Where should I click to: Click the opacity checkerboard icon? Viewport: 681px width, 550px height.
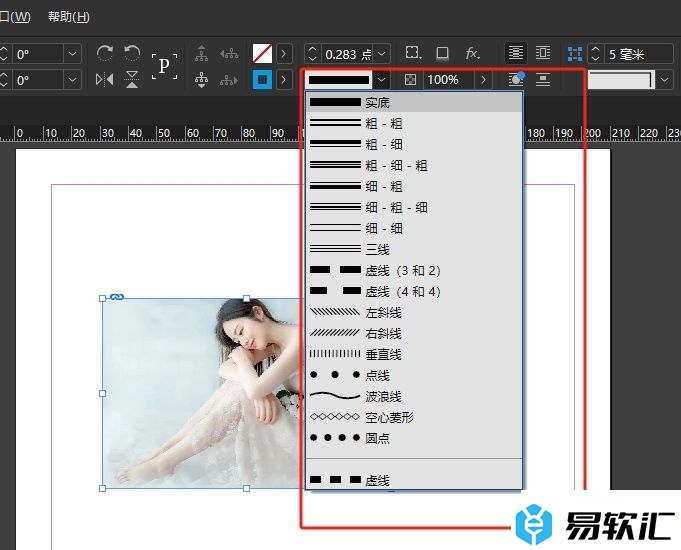410,80
